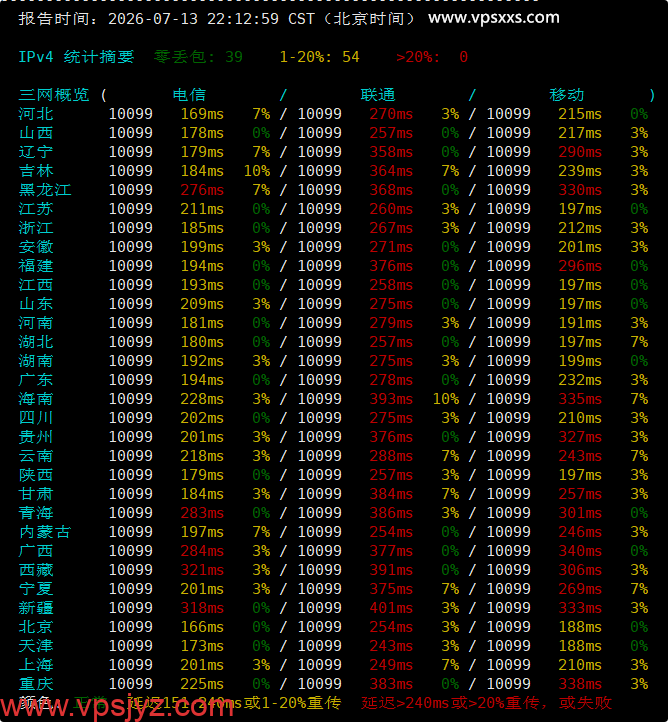Click the '联通' column header
This screenshot has height=722, width=668.
378,95
